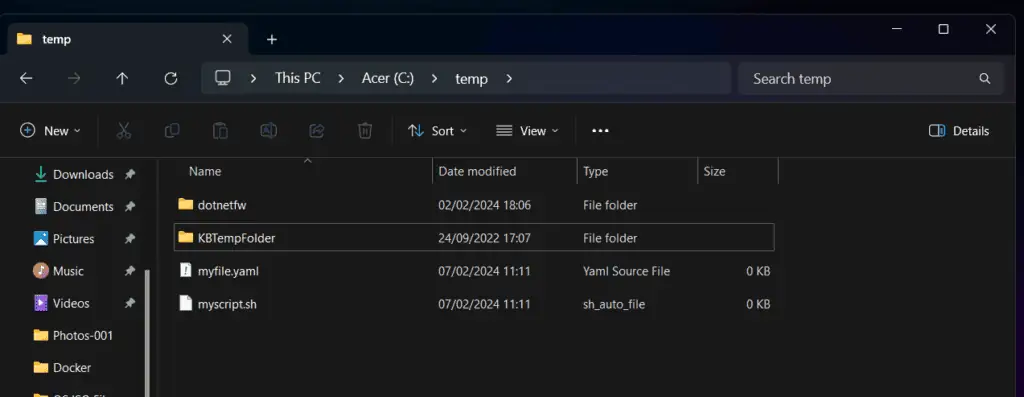Screen dimensions: 1024x397
Task: Click the pin icon next to Videos
Action: tap(130, 303)
